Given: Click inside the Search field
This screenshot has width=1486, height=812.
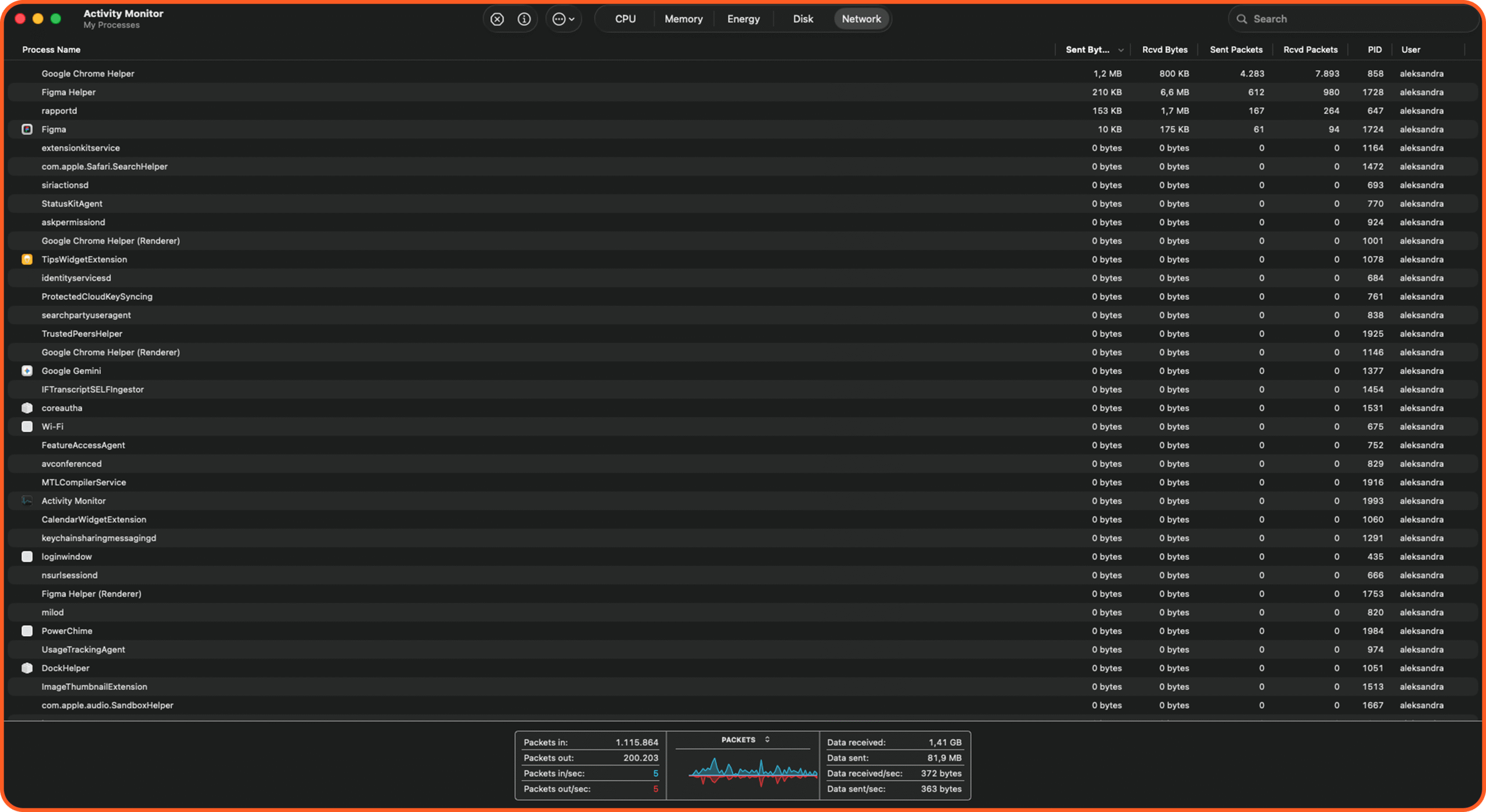Looking at the screenshot, I should [x=1352, y=19].
